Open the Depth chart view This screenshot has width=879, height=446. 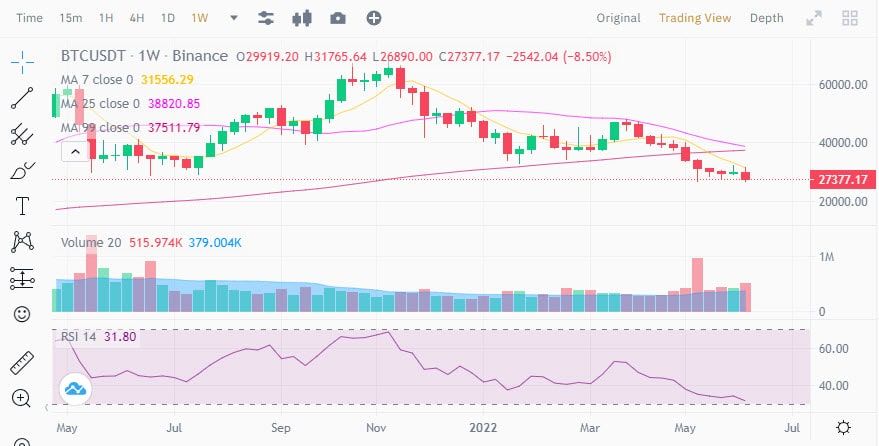tap(766, 18)
